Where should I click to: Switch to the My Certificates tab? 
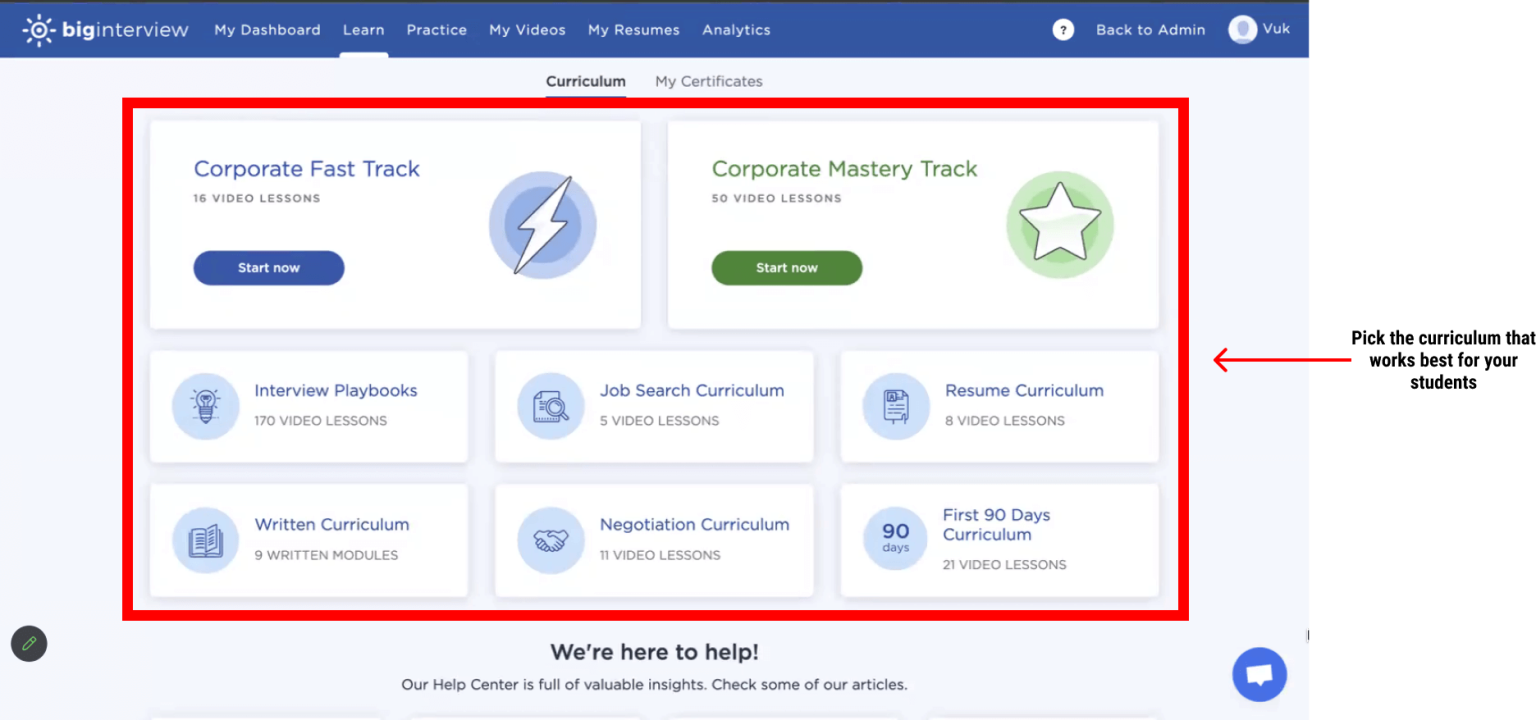[708, 82]
